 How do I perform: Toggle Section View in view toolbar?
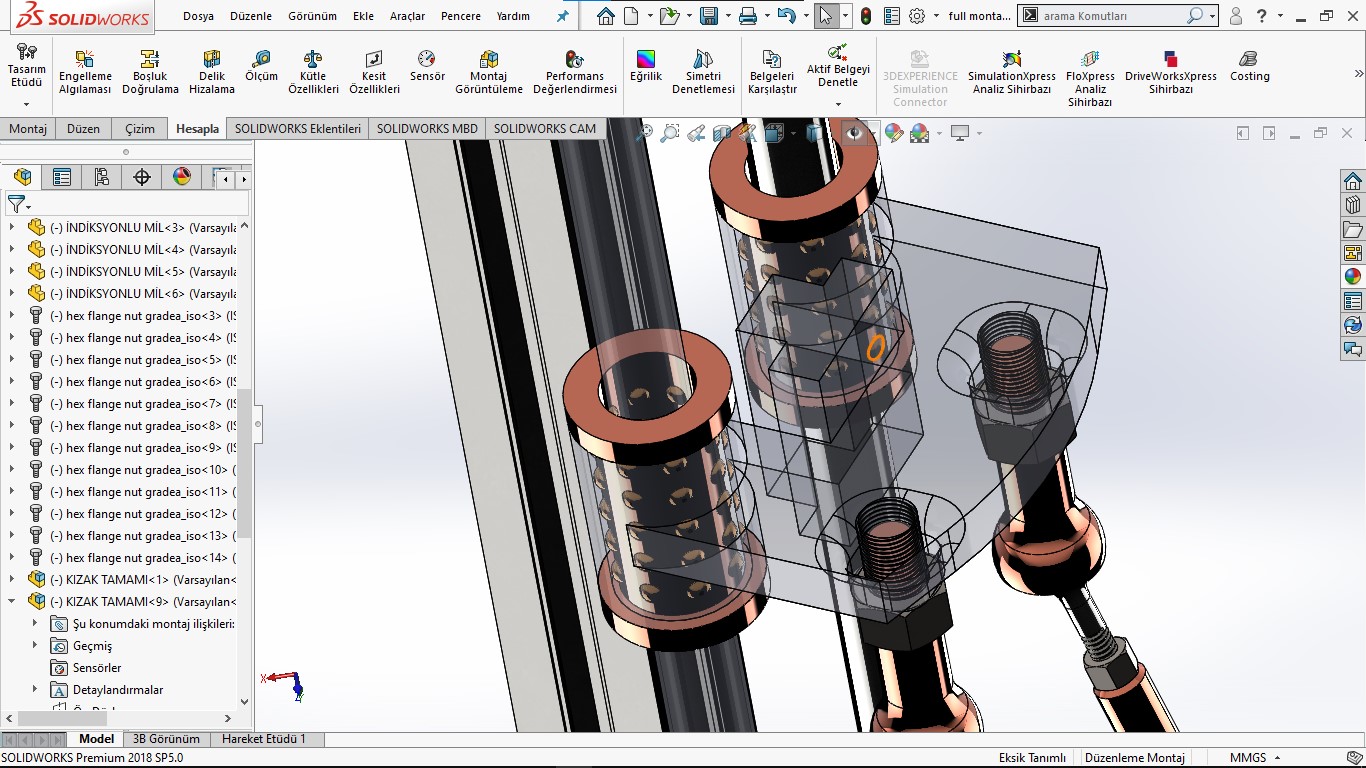[x=722, y=133]
